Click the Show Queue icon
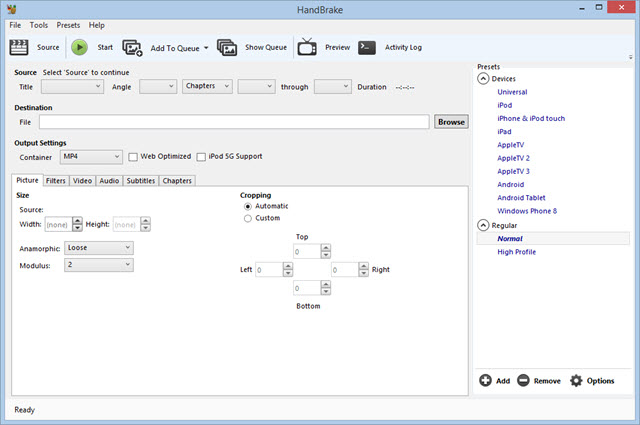 (x=227, y=48)
